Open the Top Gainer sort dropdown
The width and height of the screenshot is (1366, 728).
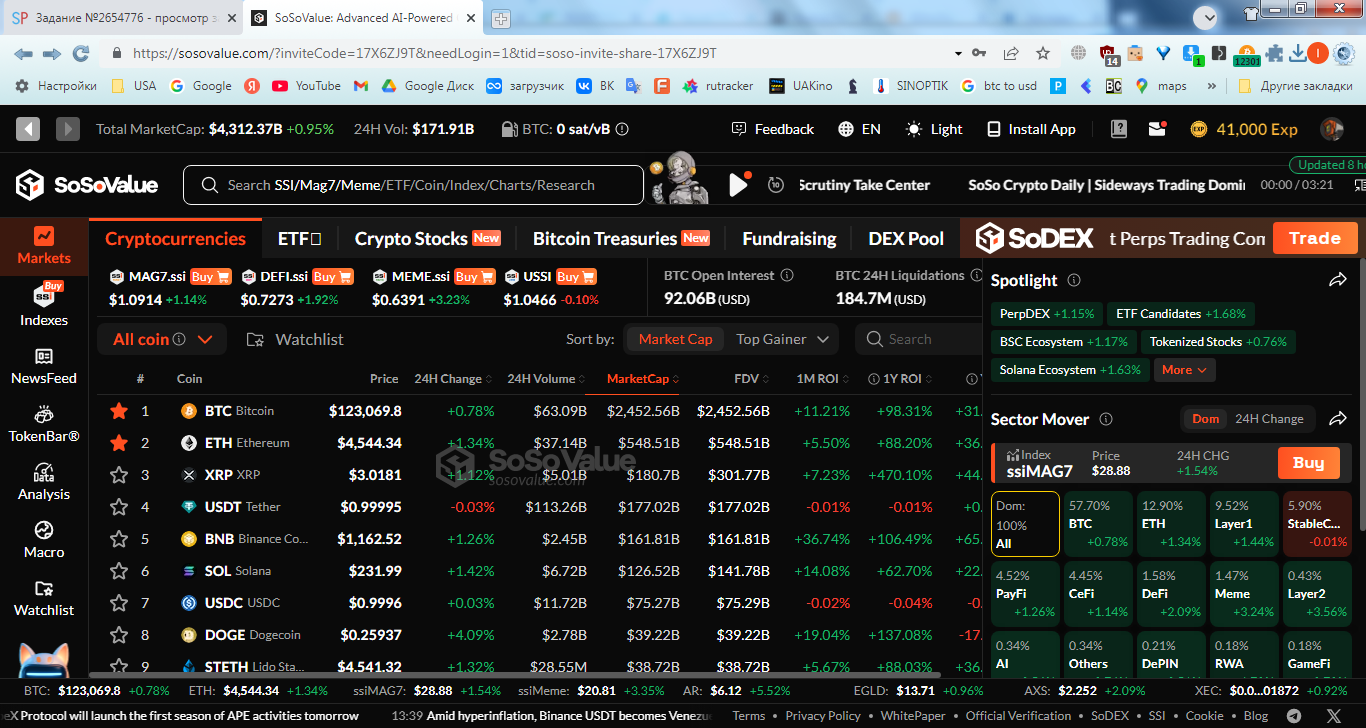coord(783,339)
